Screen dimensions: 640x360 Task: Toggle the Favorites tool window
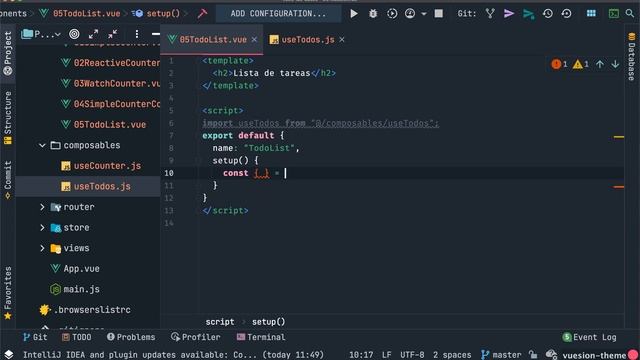tap(8, 293)
